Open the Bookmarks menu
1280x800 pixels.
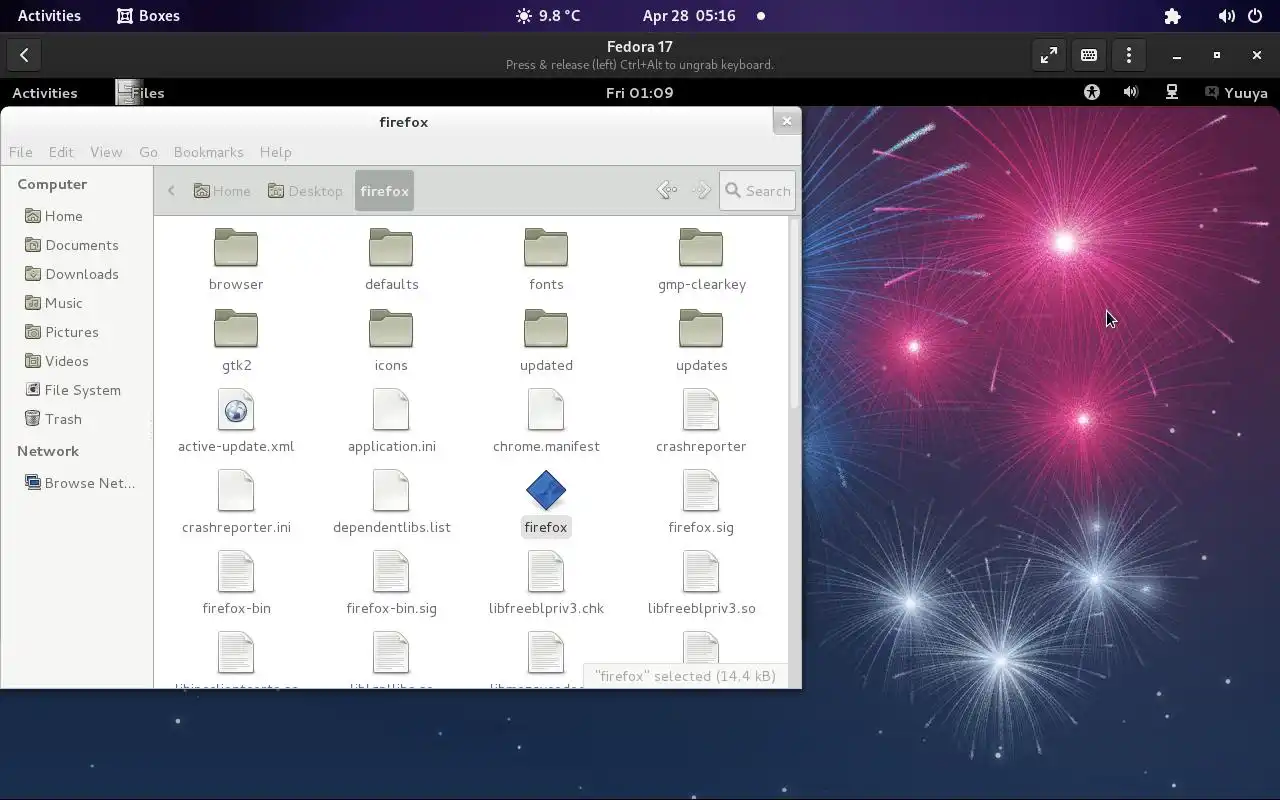tap(208, 152)
